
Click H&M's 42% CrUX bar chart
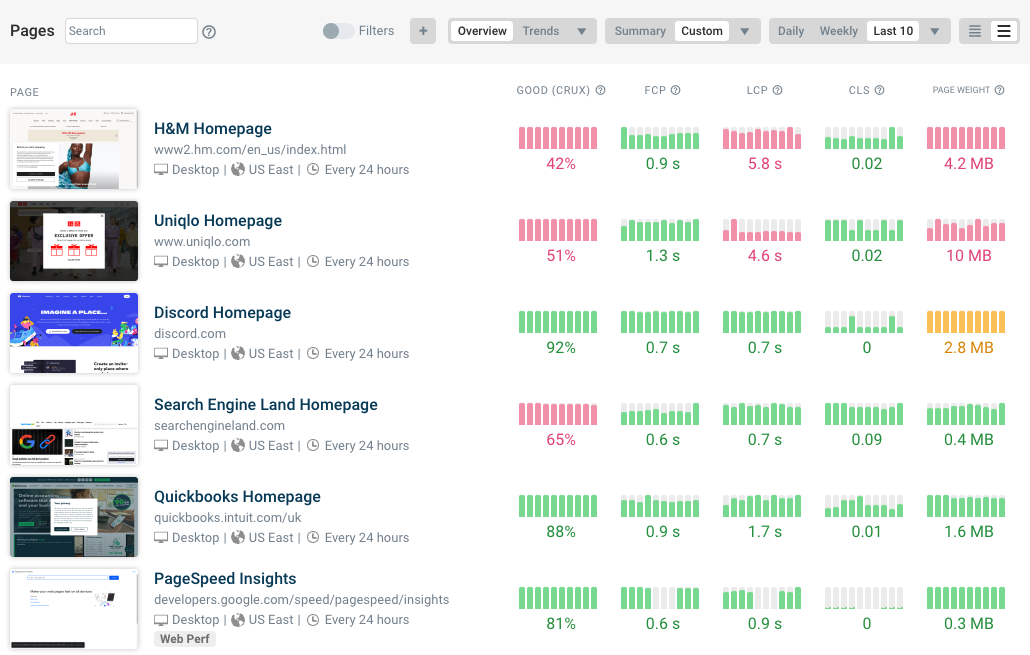(x=558, y=138)
